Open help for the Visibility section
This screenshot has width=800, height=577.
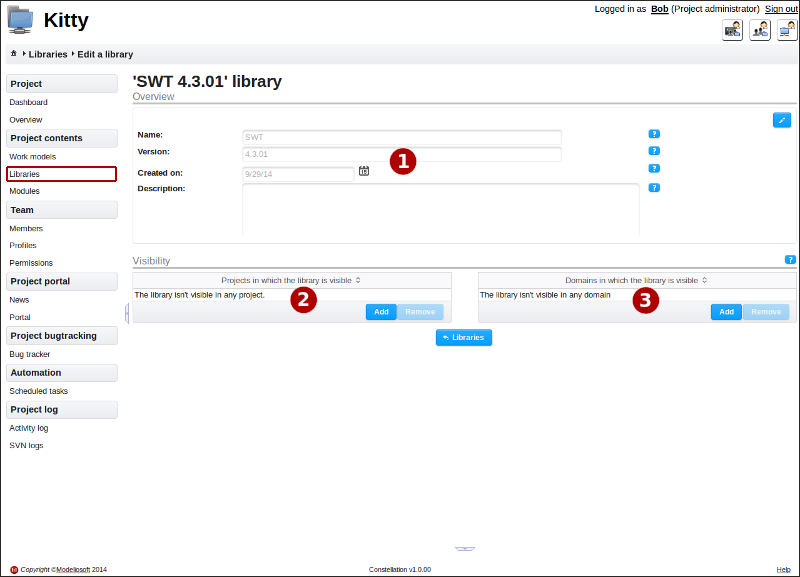(790, 260)
